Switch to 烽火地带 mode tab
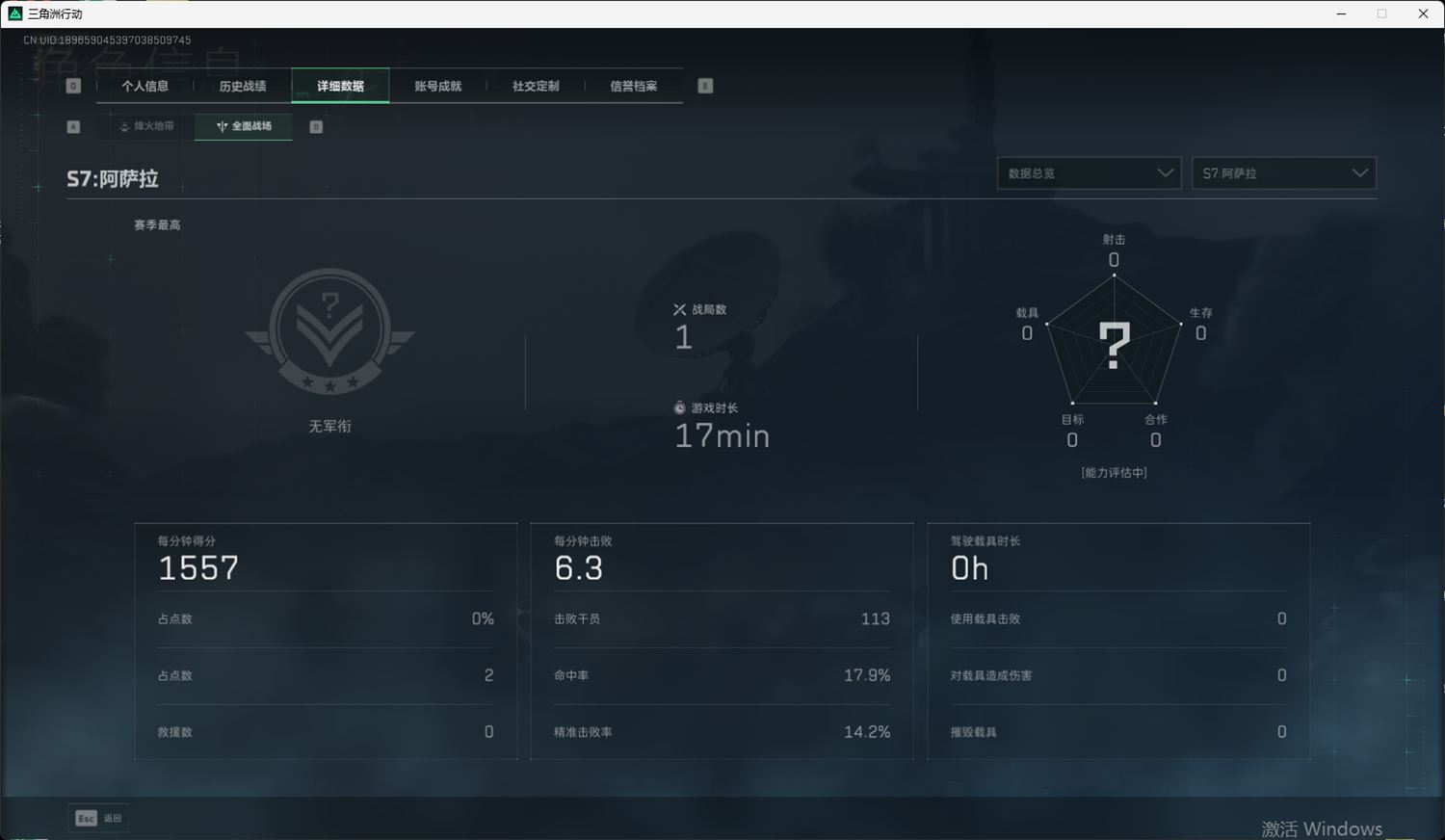 (146, 126)
